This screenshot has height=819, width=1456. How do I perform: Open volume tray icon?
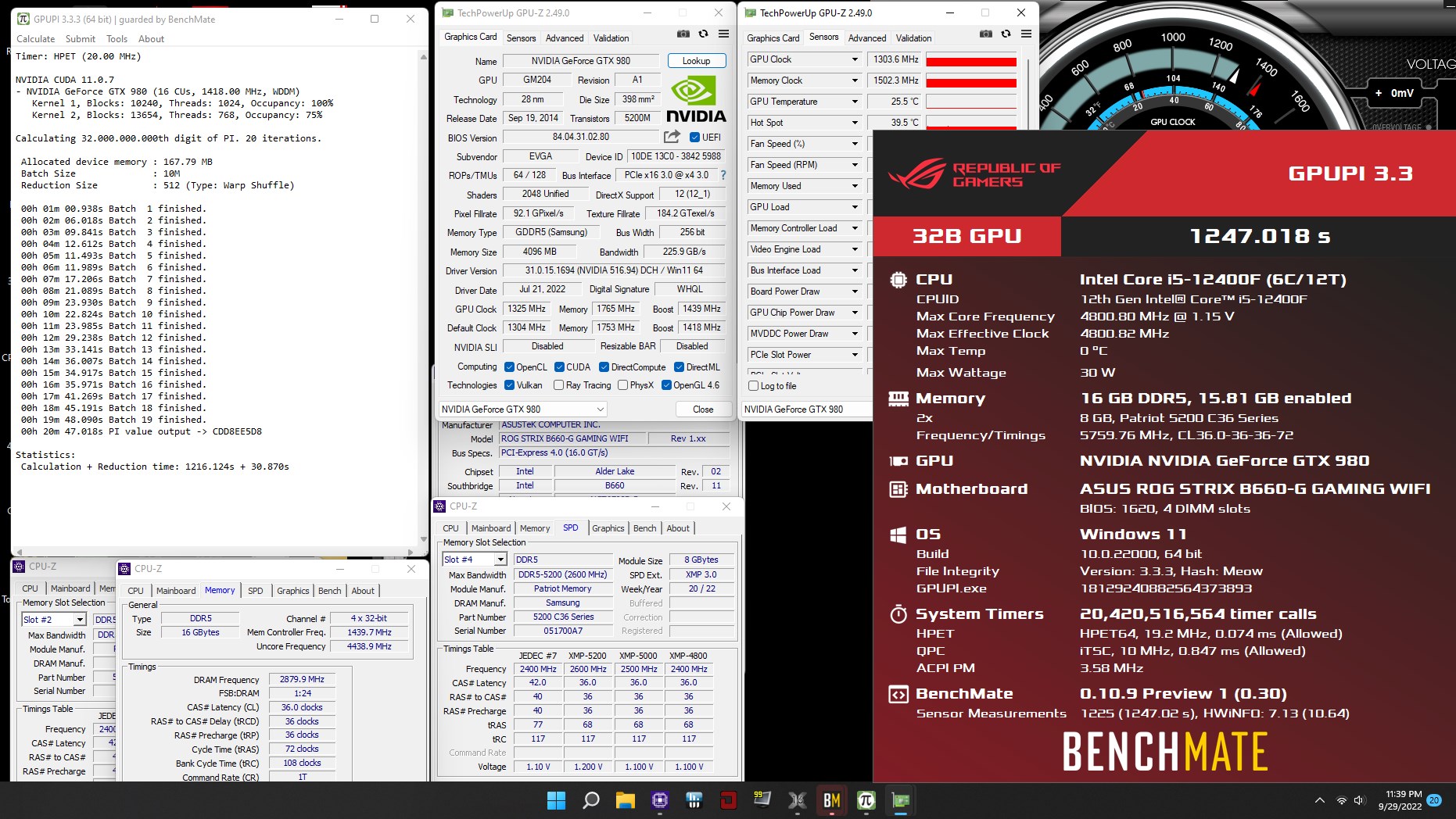[1360, 800]
